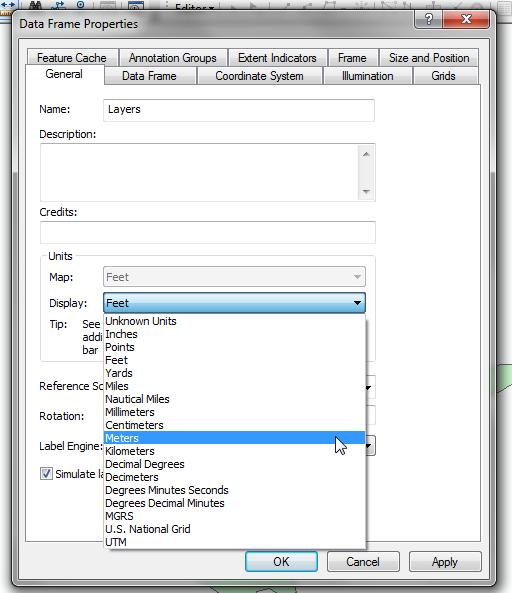Click the Cancel button
The image size is (512, 593).
[363, 562]
